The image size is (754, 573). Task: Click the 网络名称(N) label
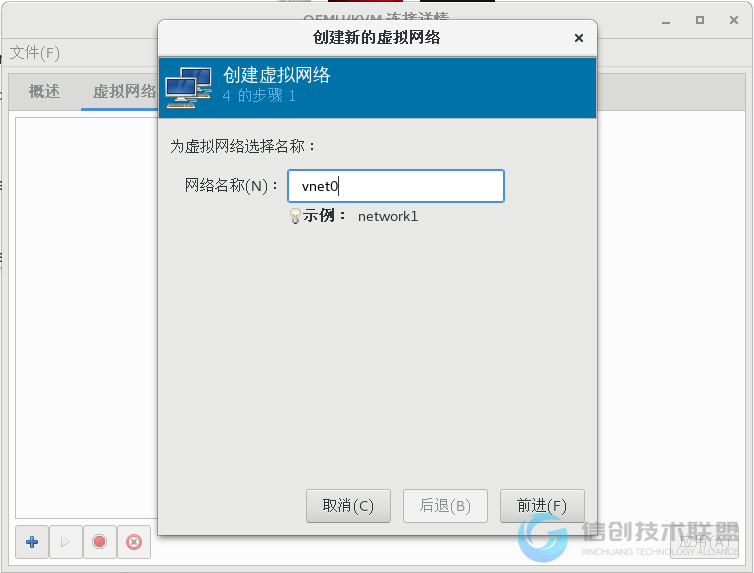click(x=231, y=186)
